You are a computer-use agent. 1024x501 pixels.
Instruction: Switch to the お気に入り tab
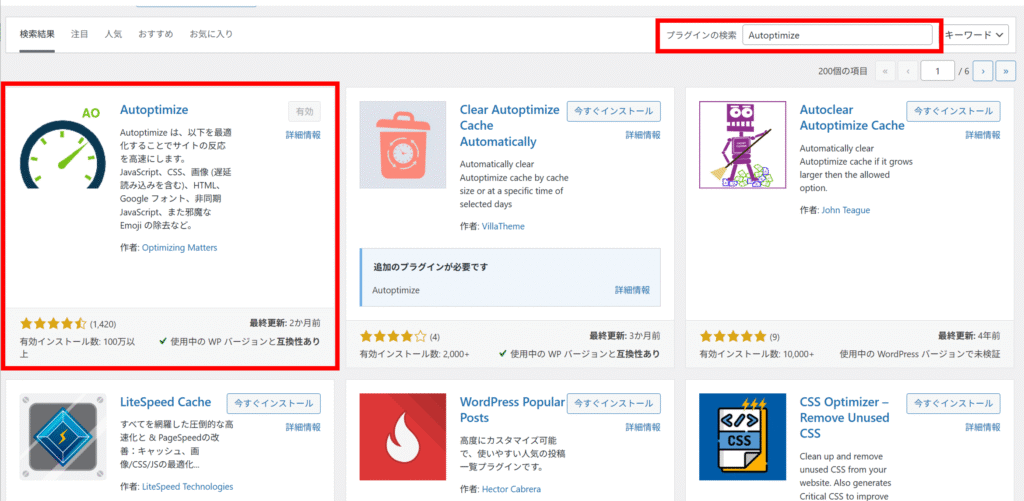point(211,34)
